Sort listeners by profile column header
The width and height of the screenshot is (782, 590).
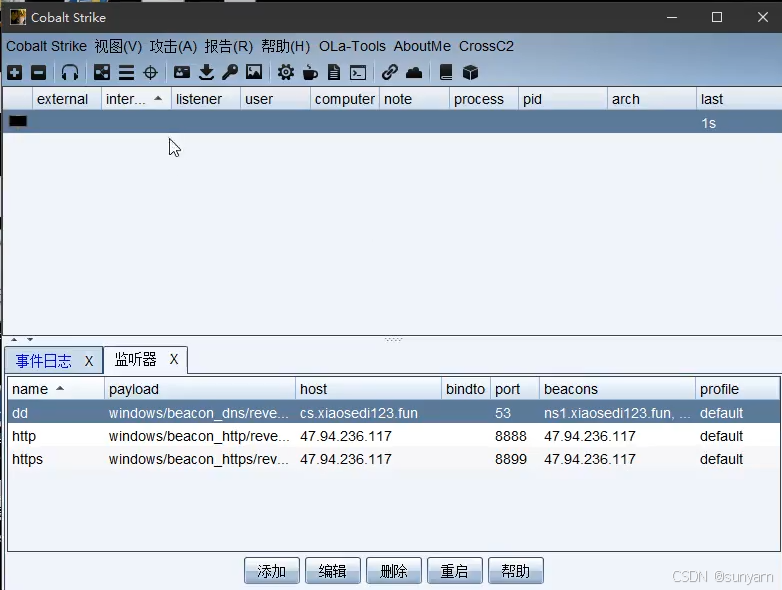click(x=738, y=389)
